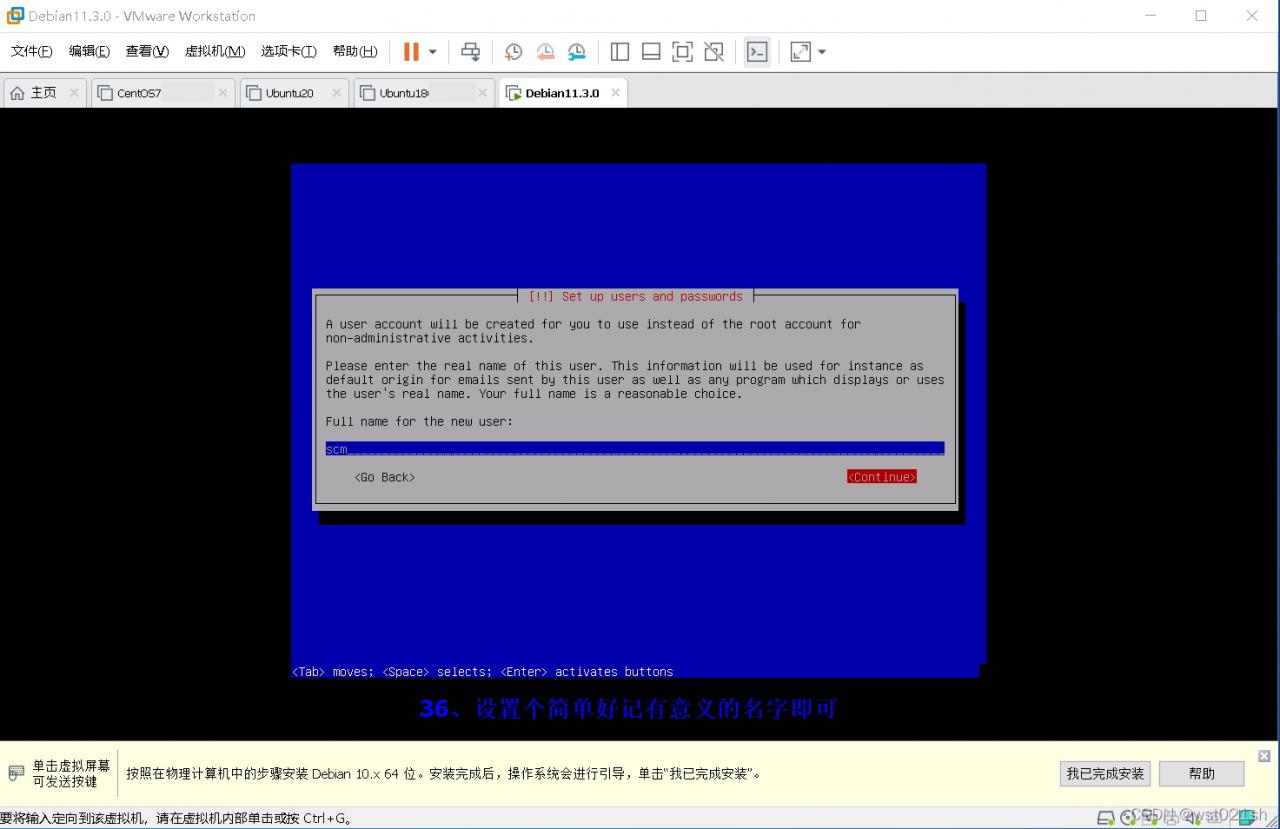Click the 我已完成安装 button
The image size is (1280, 829).
(x=1105, y=773)
